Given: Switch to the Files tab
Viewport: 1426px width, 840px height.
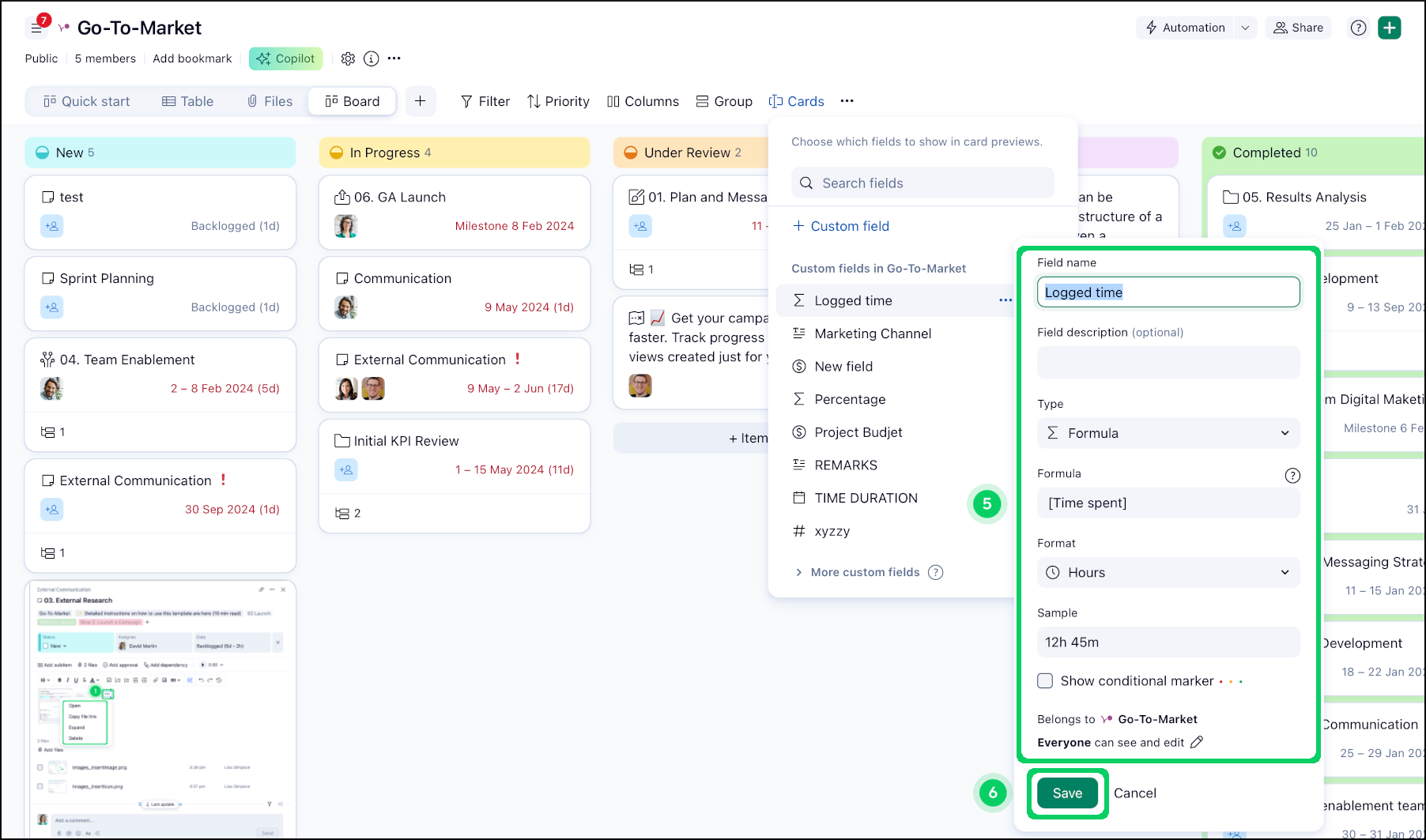Looking at the screenshot, I should pos(270,101).
